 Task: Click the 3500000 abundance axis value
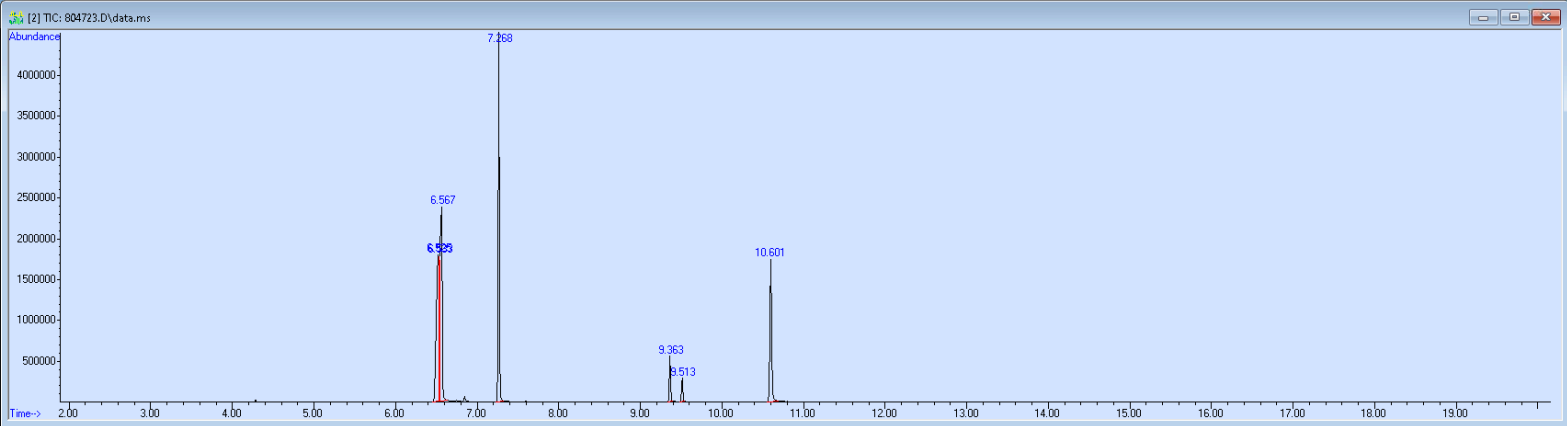(35, 116)
